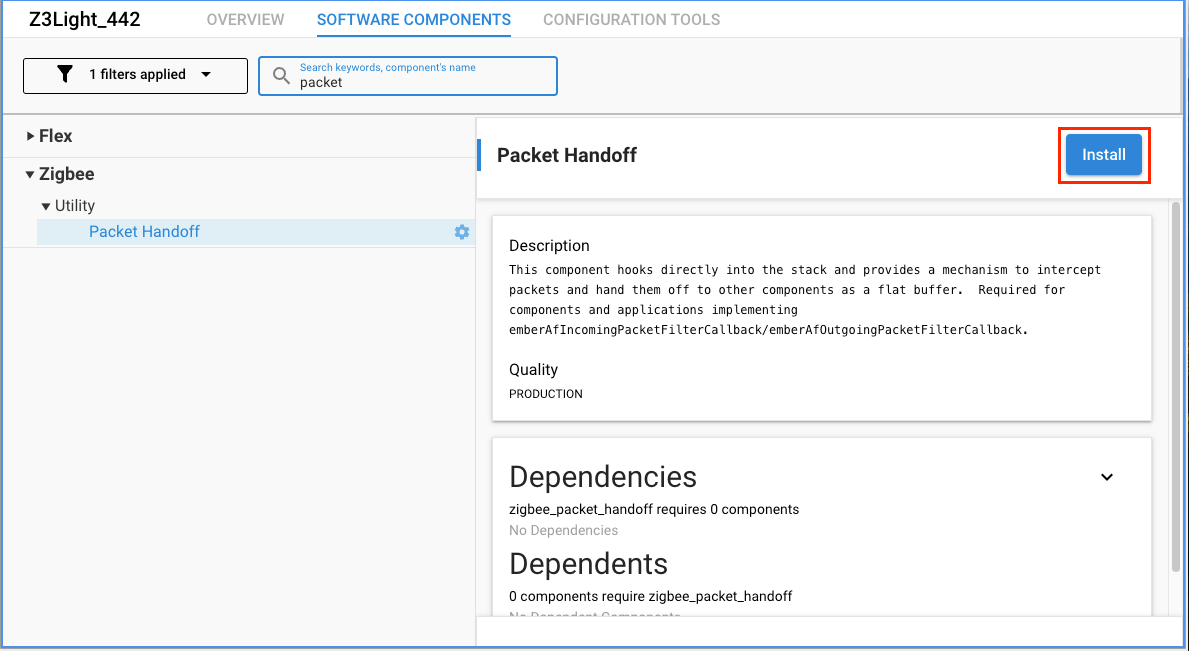Click the magnifier search icon
This screenshot has width=1189, height=651.
pyautogui.click(x=281, y=76)
